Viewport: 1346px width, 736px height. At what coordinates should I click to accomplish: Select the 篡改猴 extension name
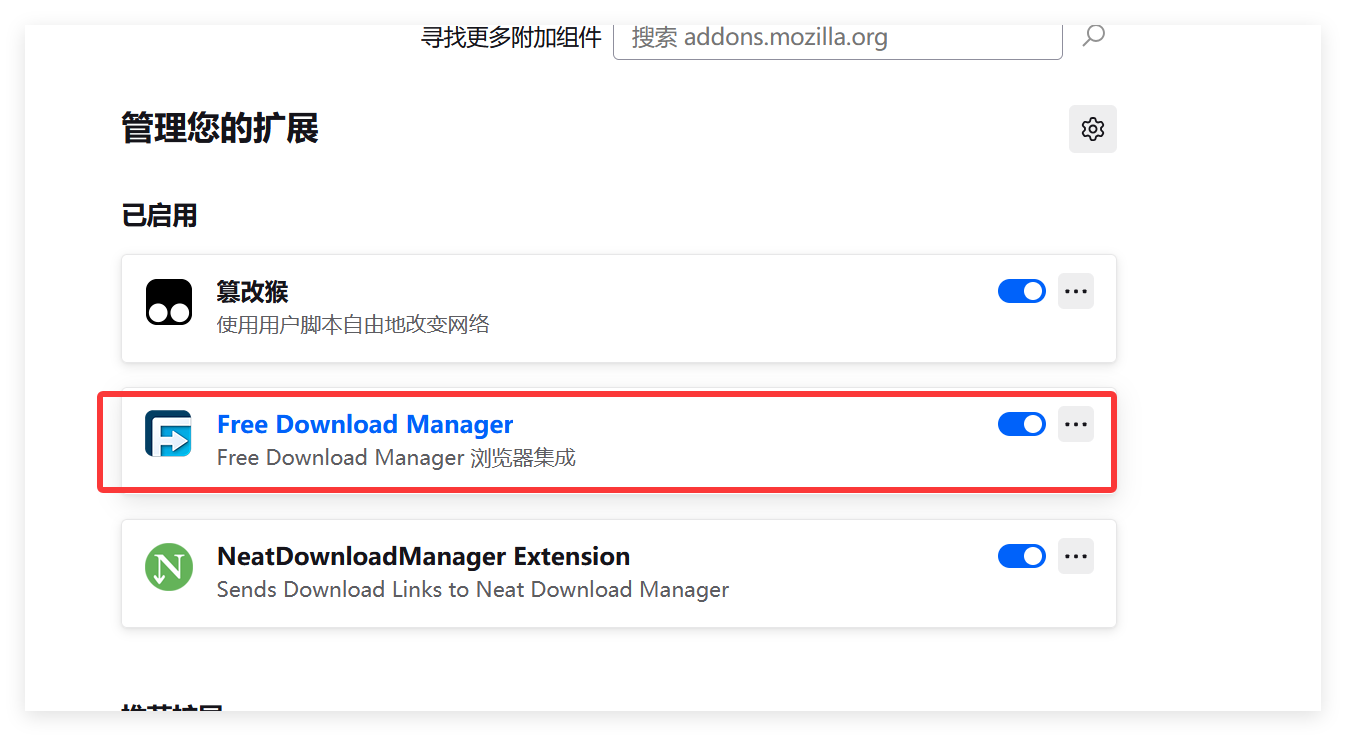pos(252,291)
